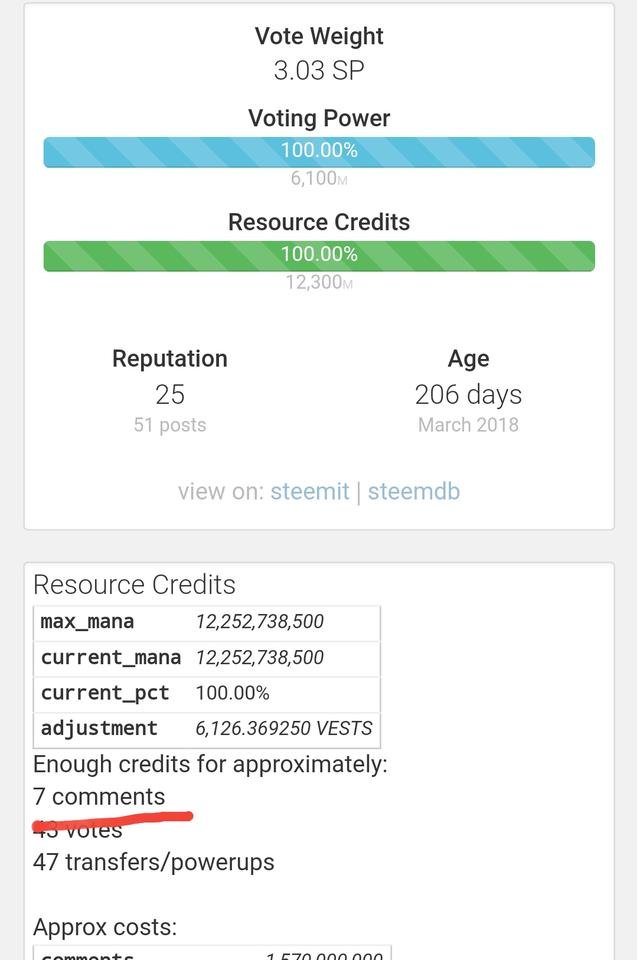Select the Vote Weight heading
This screenshot has height=960, width=637.
point(318,36)
